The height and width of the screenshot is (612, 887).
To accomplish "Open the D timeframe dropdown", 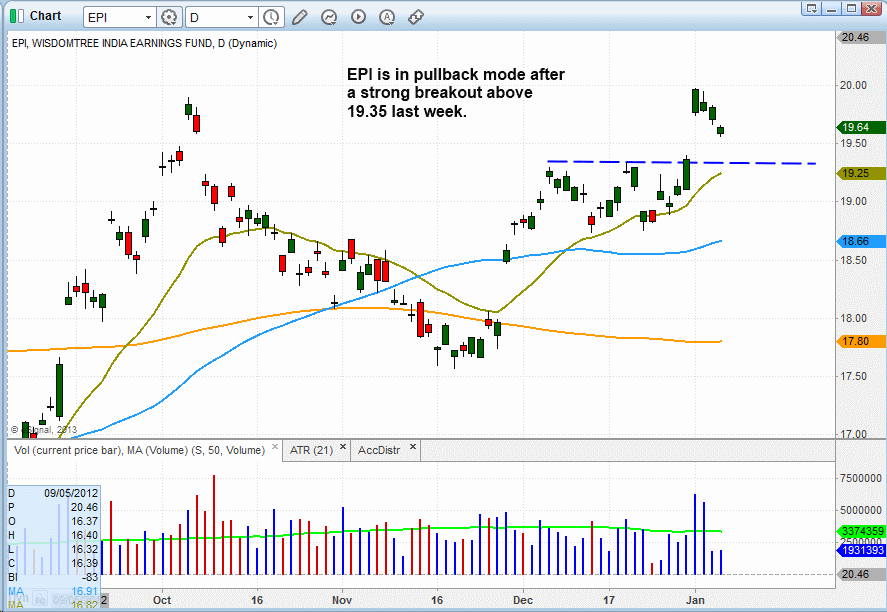I will point(249,17).
